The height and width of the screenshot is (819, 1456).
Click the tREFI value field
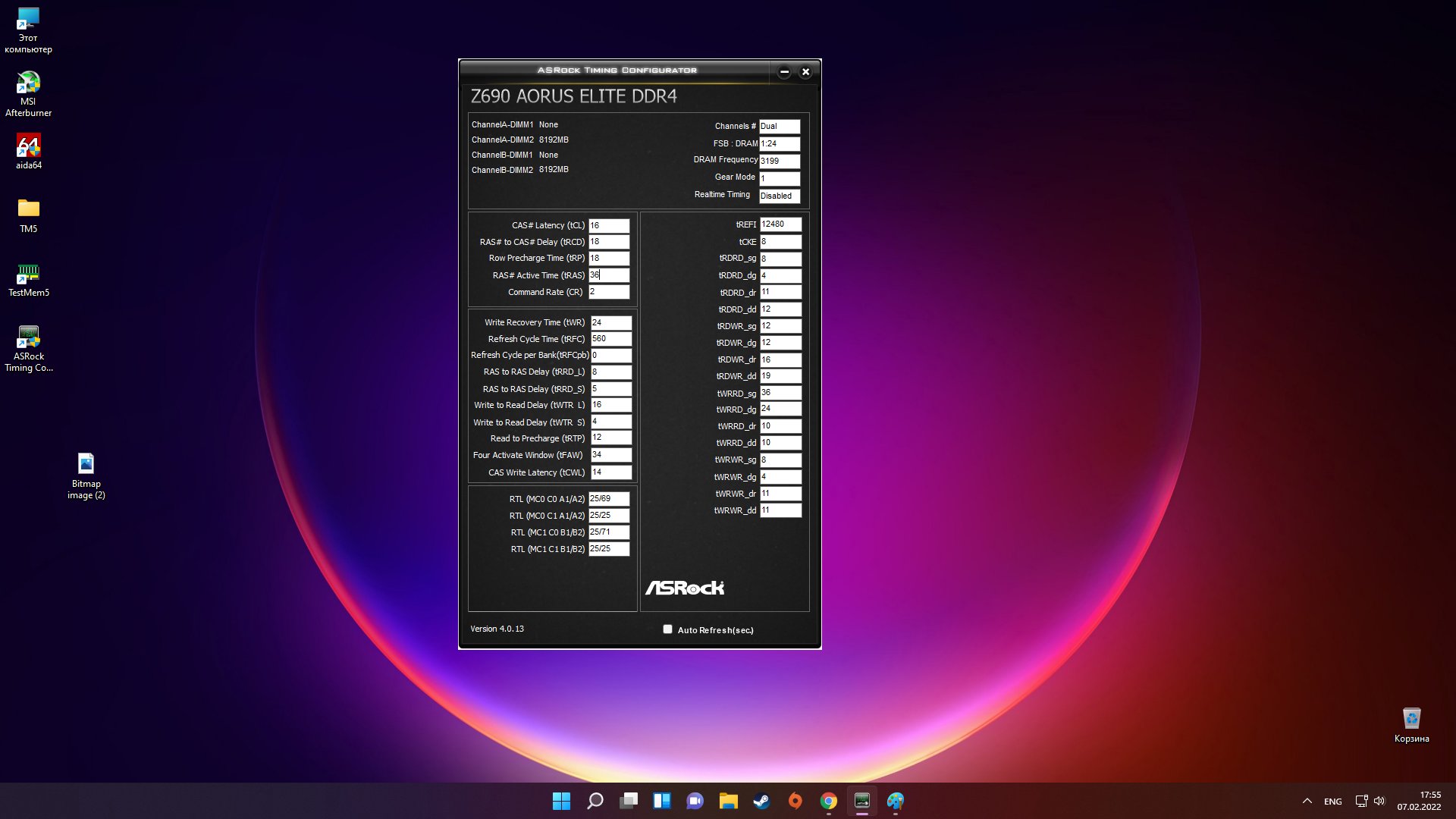[780, 224]
